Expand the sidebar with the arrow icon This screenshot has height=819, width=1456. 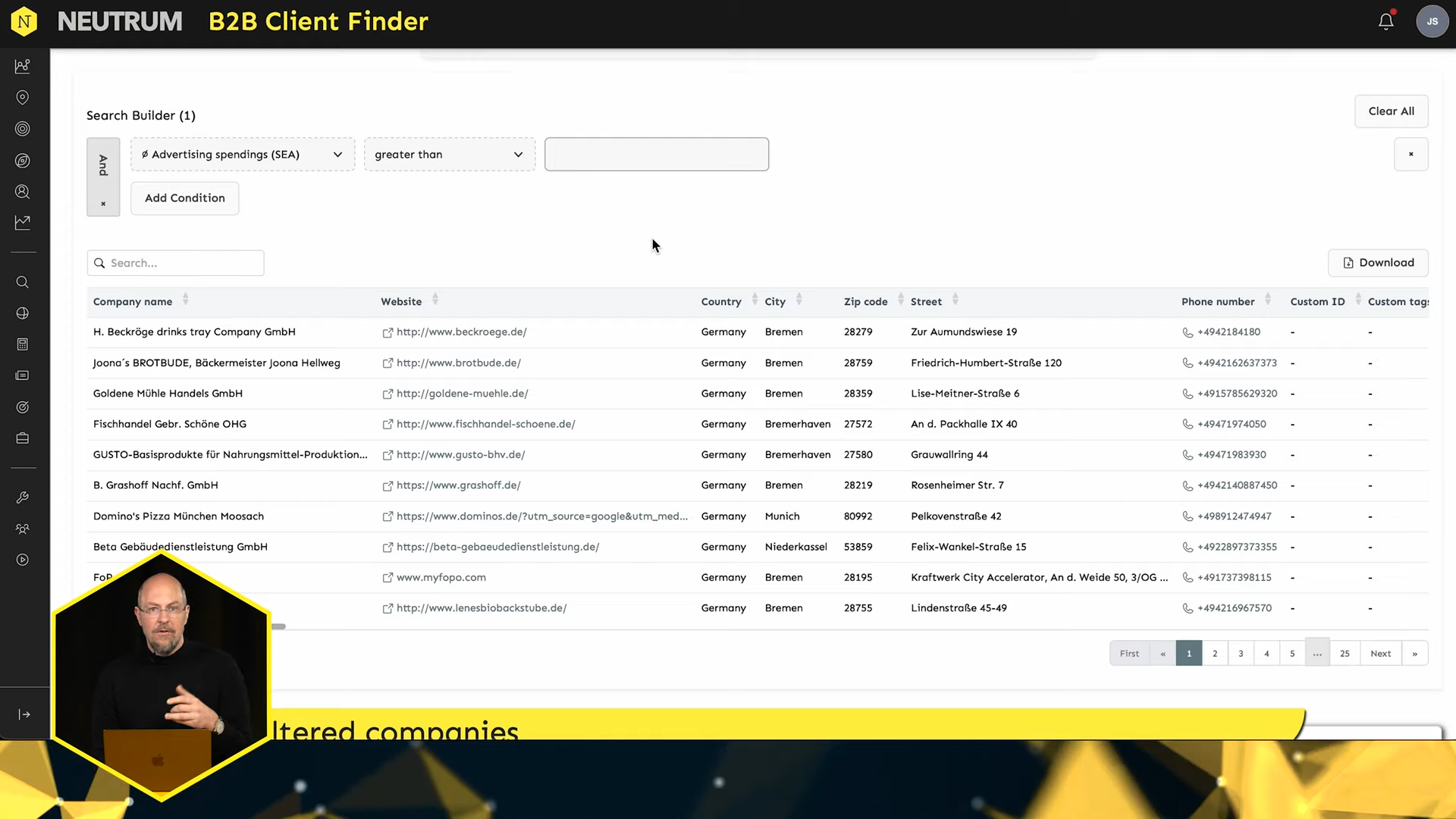coord(24,714)
